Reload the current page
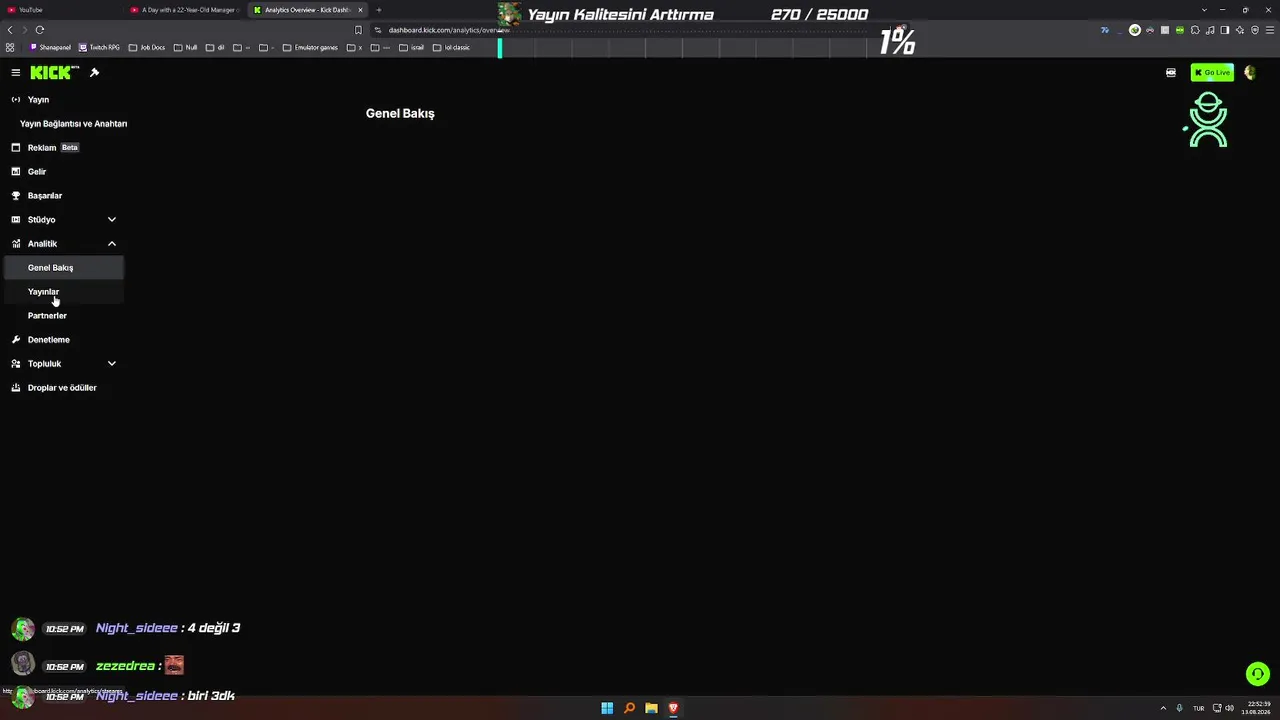Image resolution: width=1280 pixels, height=720 pixels. click(40, 30)
